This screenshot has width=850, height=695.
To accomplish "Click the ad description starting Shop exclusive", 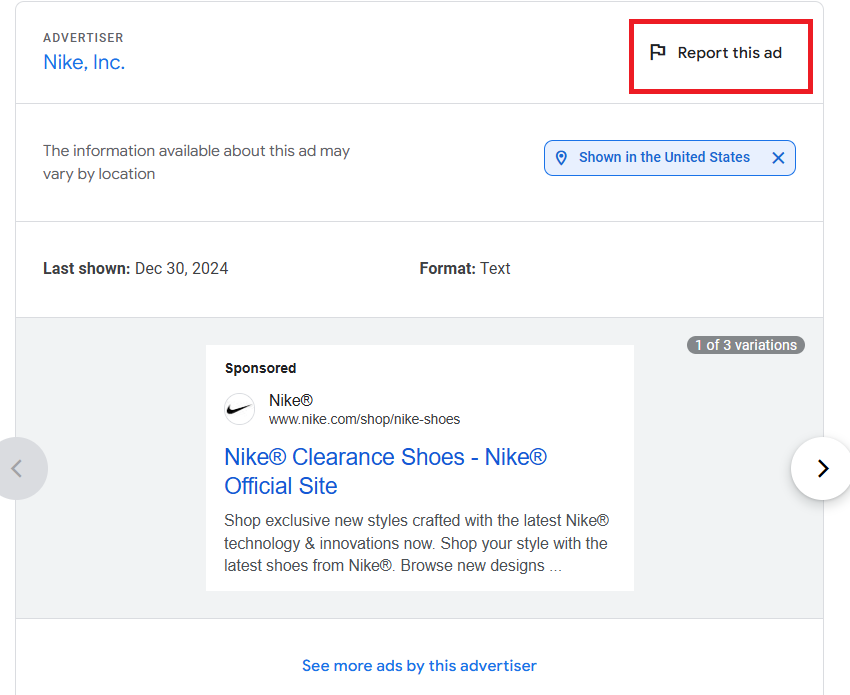I will 416,543.
